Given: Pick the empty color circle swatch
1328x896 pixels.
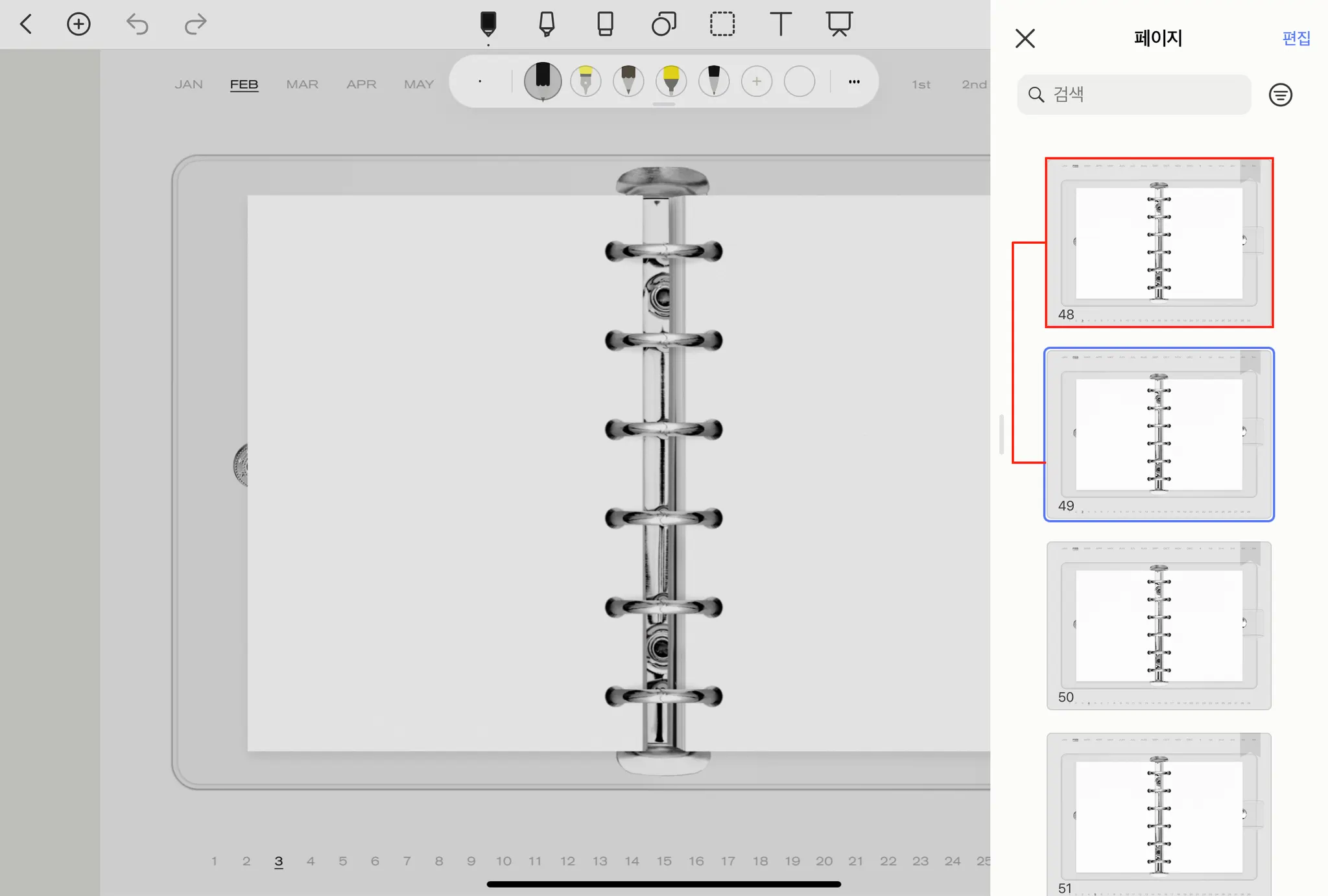Looking at the screenshot, I should click(x=799, y=82).
